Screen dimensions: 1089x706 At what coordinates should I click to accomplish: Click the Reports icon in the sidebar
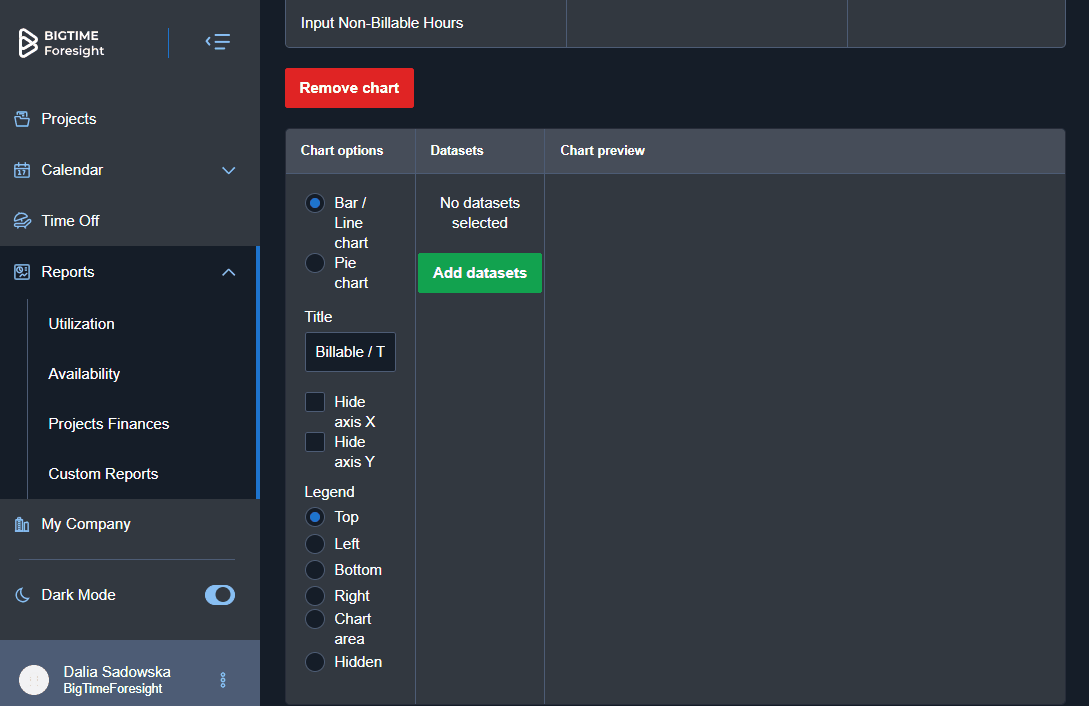[20, 271]
